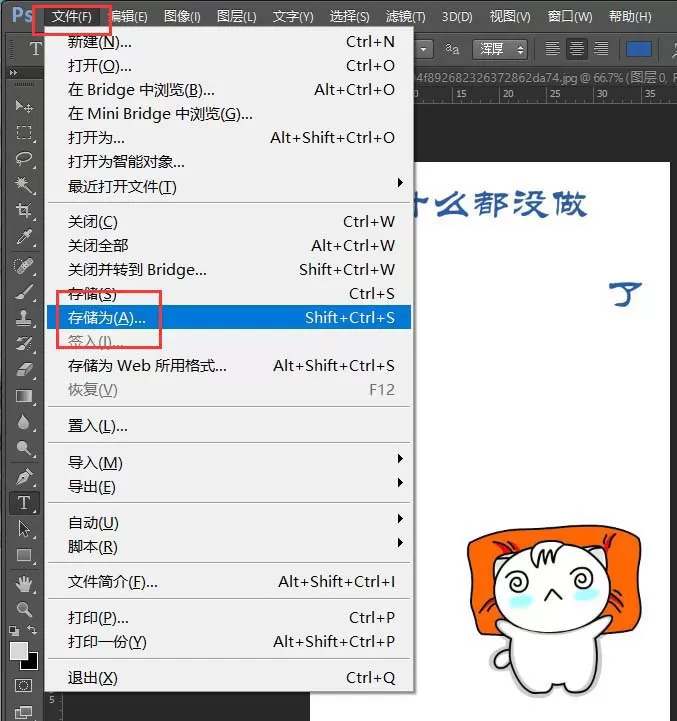
Task: Open the 选择(S) menu
Action: coord(350,17)
